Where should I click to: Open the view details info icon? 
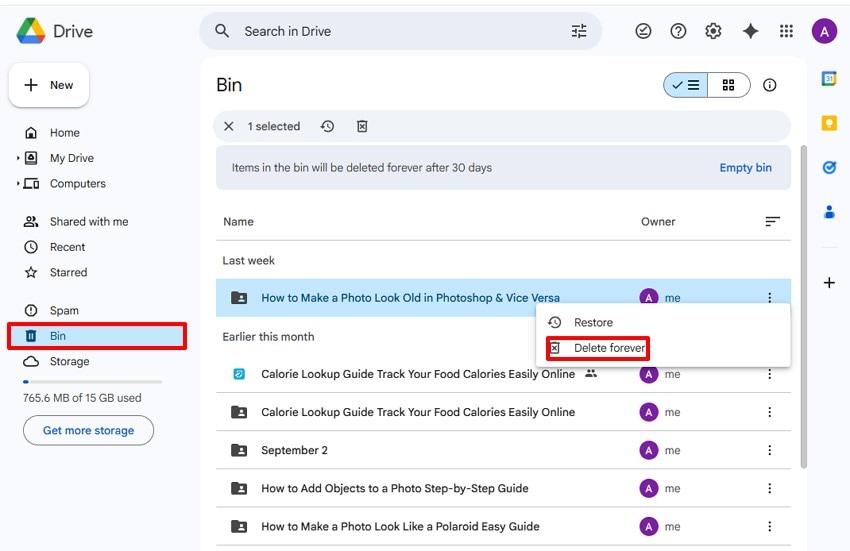[770, 85]
